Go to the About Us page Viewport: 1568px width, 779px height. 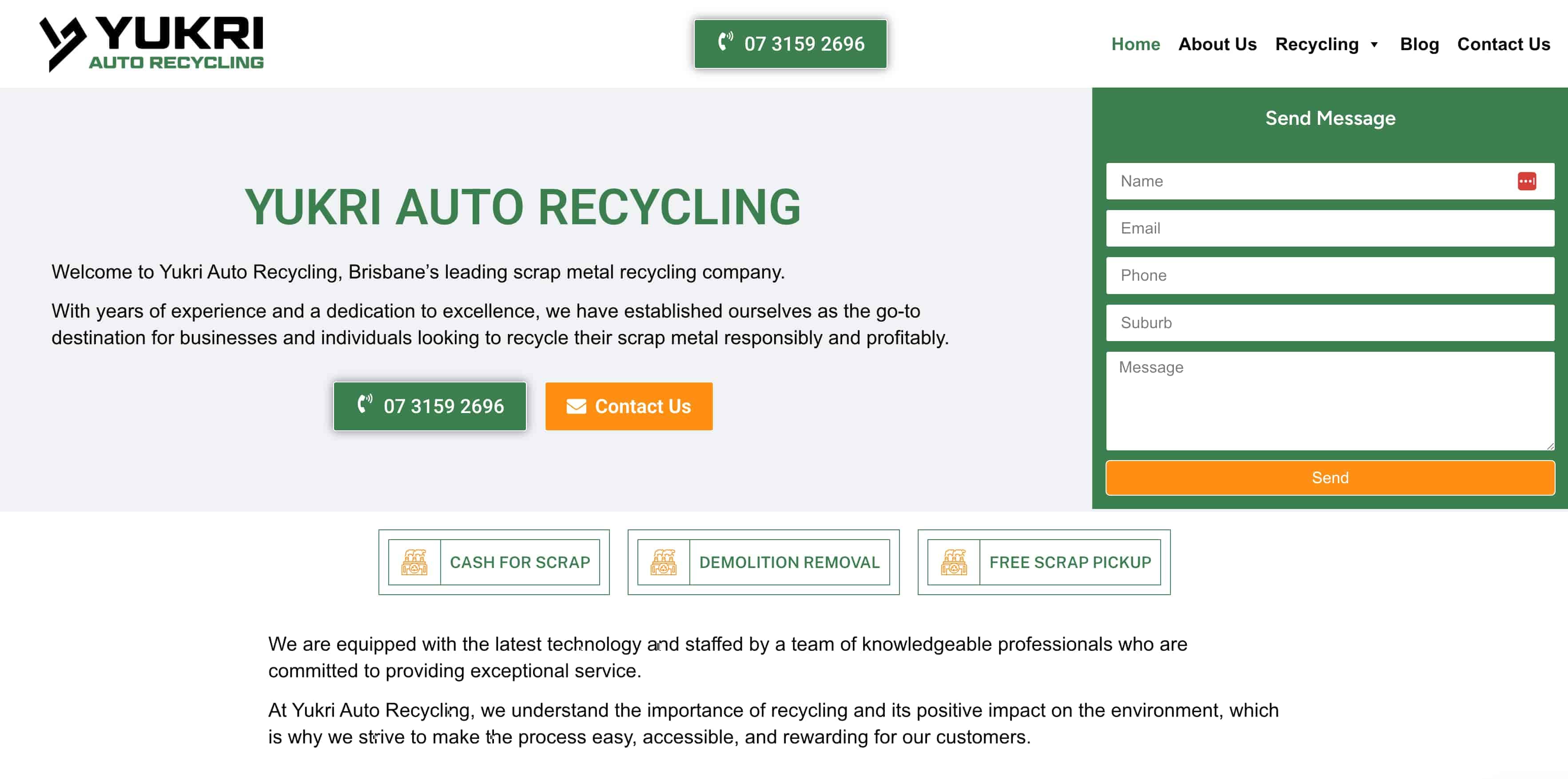click(1217, 44)
